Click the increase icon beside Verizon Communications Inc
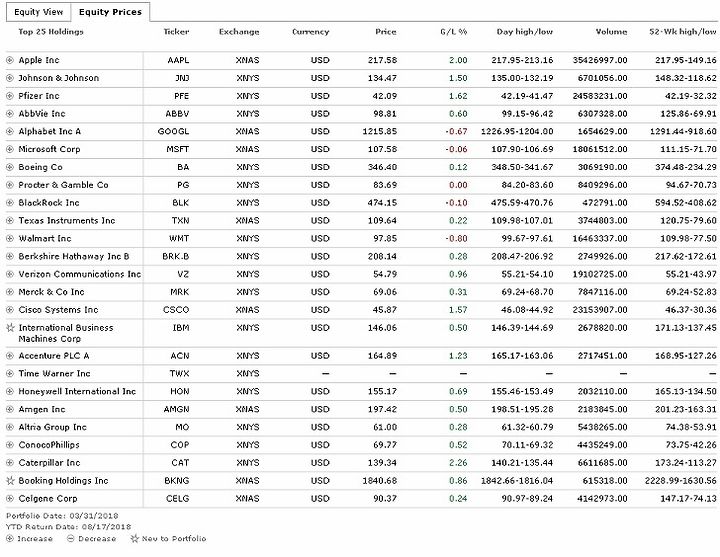Viewport: 720px width, 557px height. 10,274
